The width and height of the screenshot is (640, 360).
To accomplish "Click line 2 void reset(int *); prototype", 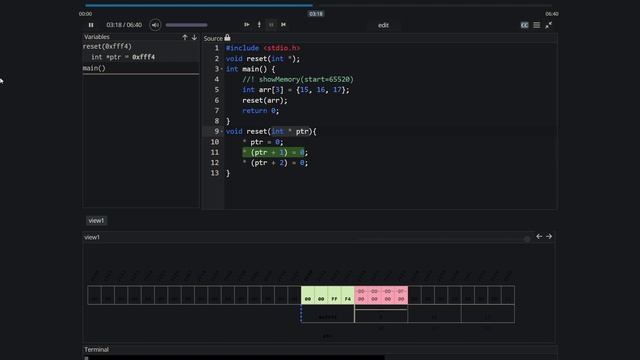I will click(263, 59).
